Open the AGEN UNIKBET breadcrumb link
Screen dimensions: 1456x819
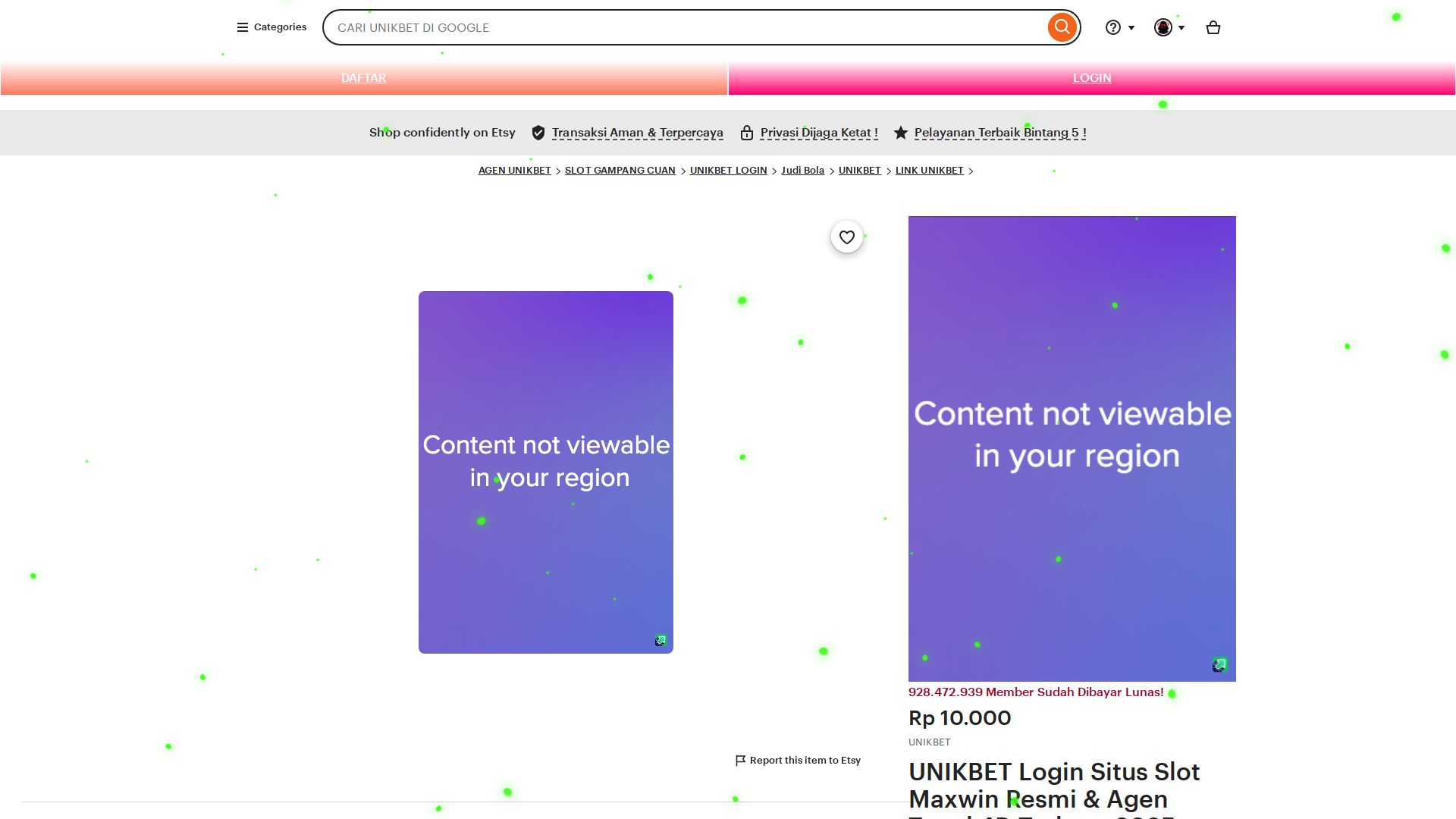coord(514,171)
